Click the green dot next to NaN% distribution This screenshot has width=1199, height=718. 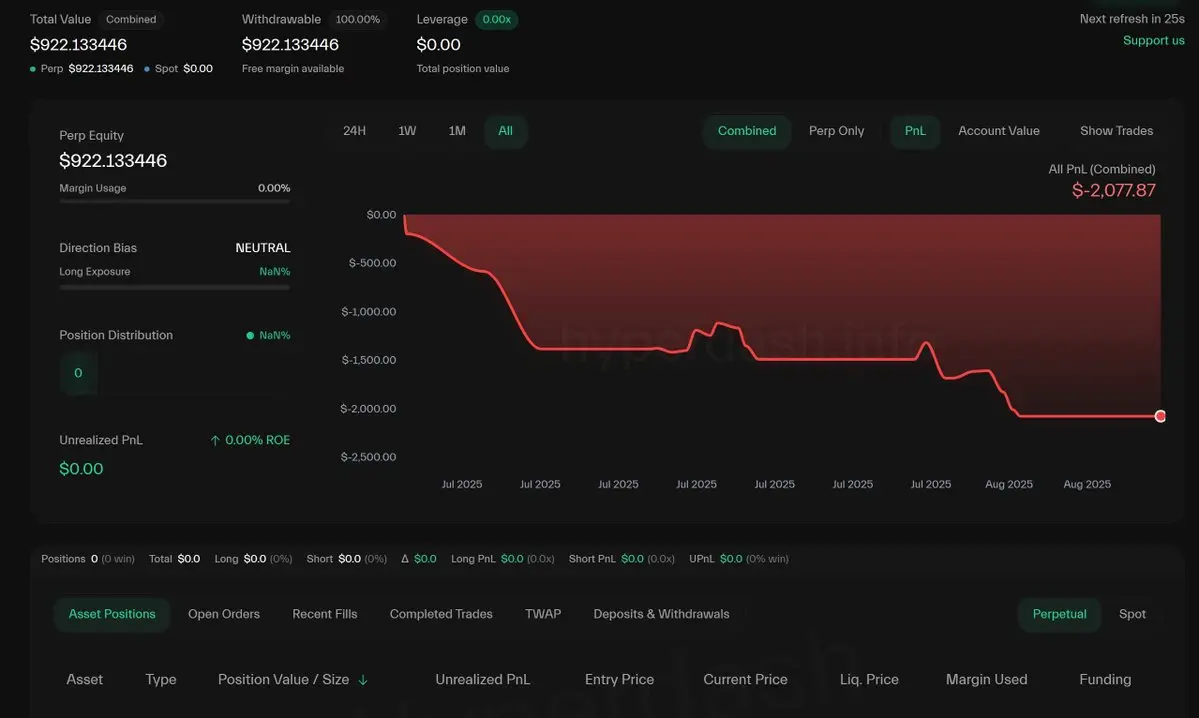pyautogui.click(x=250, y=335)
